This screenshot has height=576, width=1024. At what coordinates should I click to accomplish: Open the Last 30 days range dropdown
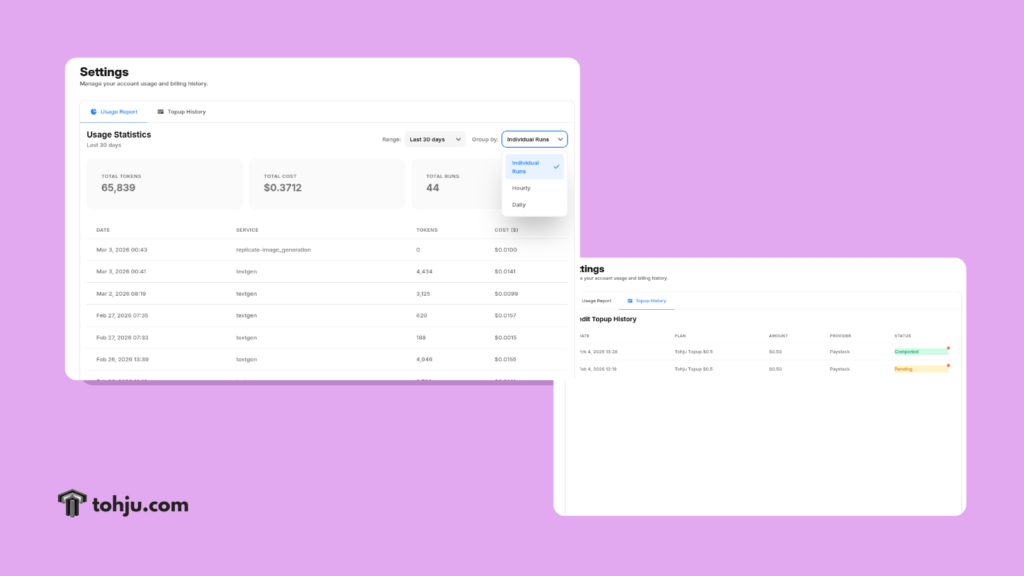pos(435,140)
